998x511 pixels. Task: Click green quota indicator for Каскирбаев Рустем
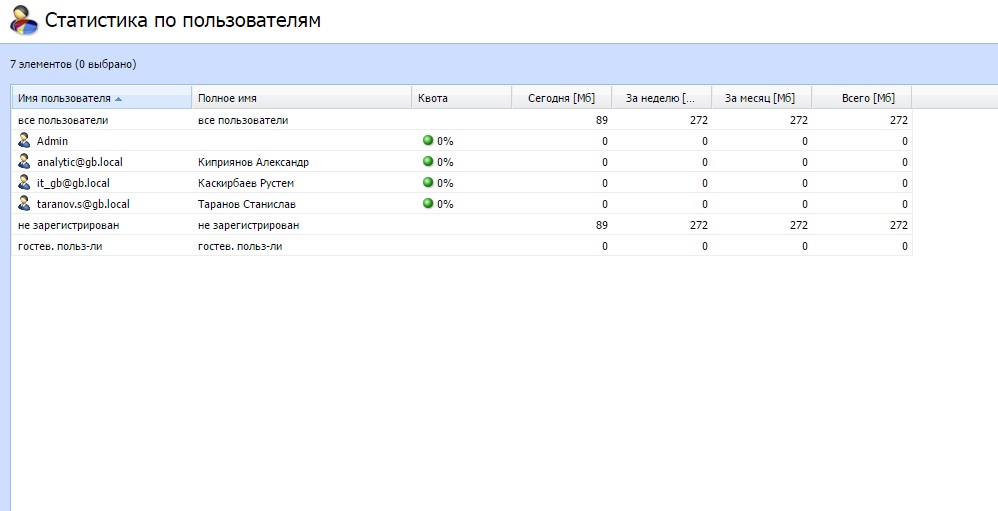tap(428, 182)
